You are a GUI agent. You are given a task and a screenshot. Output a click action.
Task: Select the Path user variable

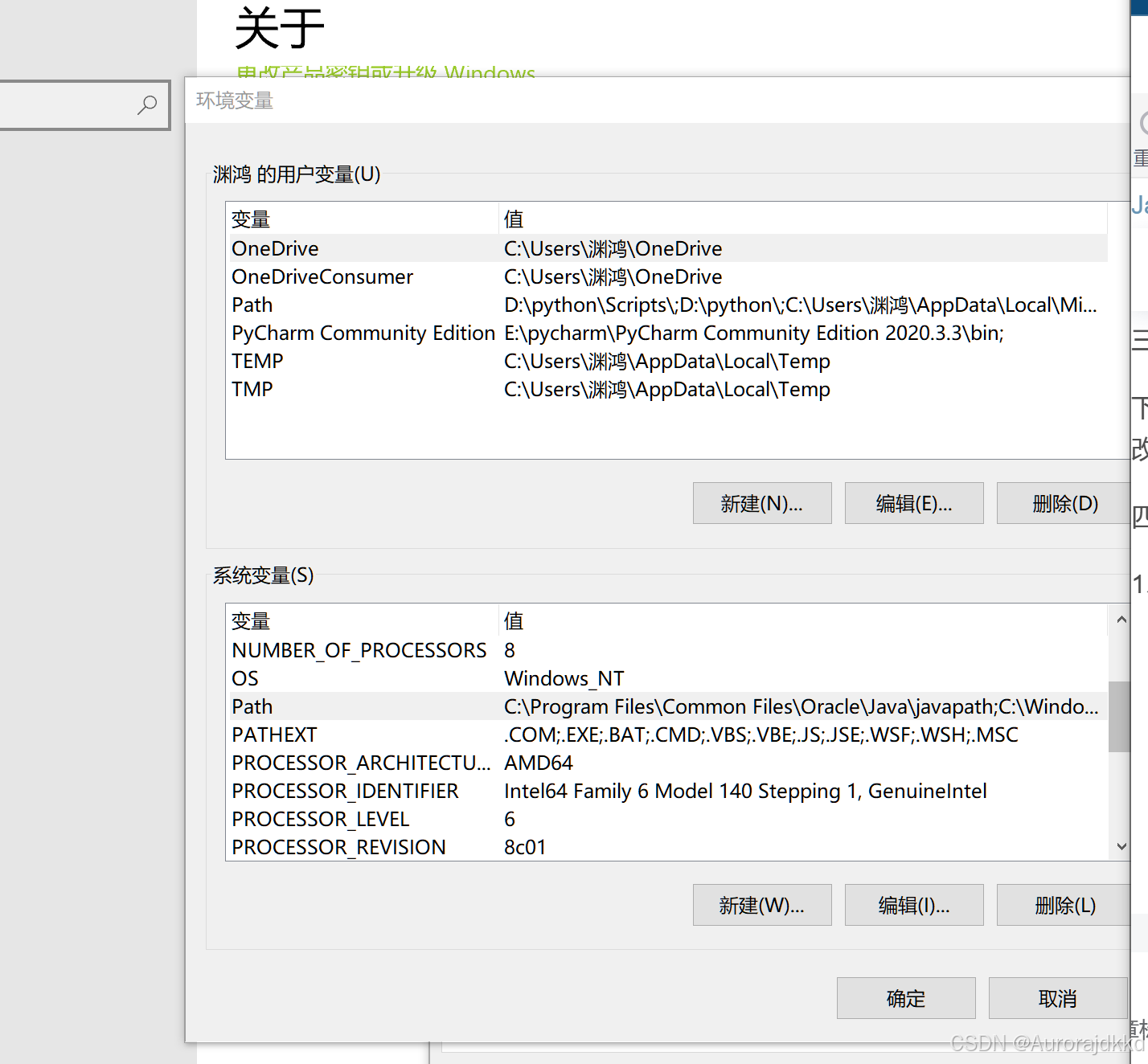362,305
